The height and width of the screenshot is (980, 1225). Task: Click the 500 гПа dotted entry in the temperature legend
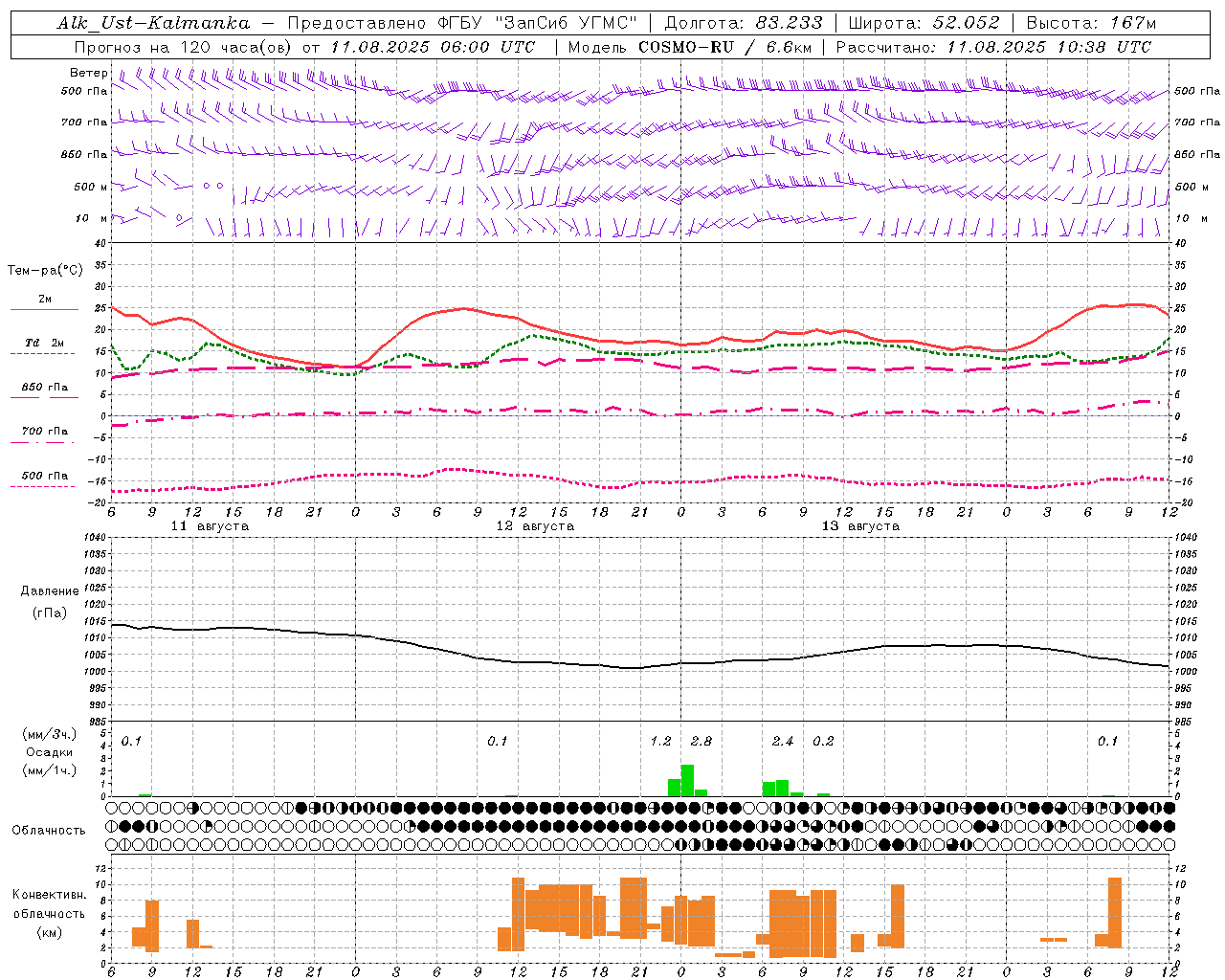(x=45, y=476)
